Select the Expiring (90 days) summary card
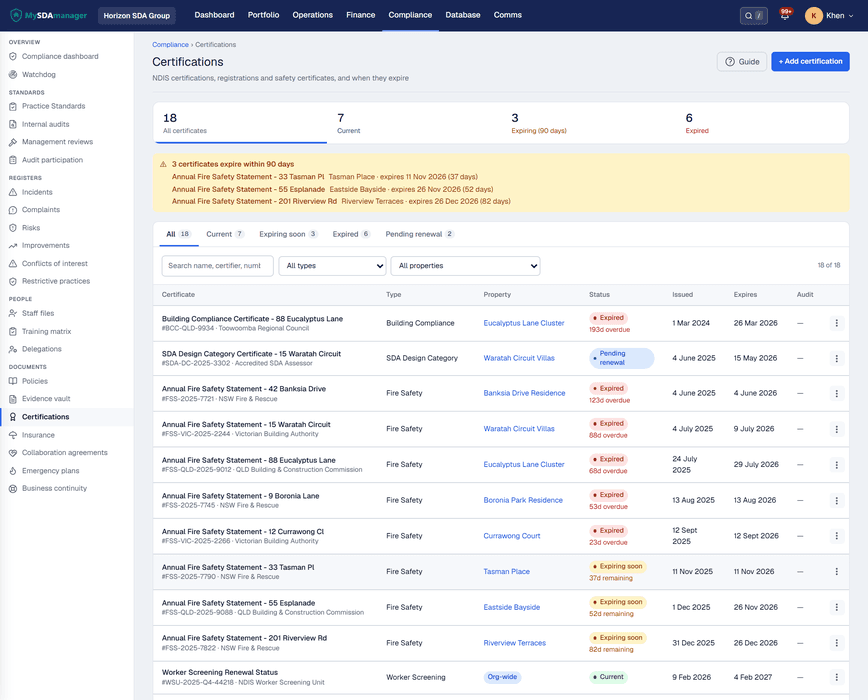868x700 pixels. pos(588,123)
